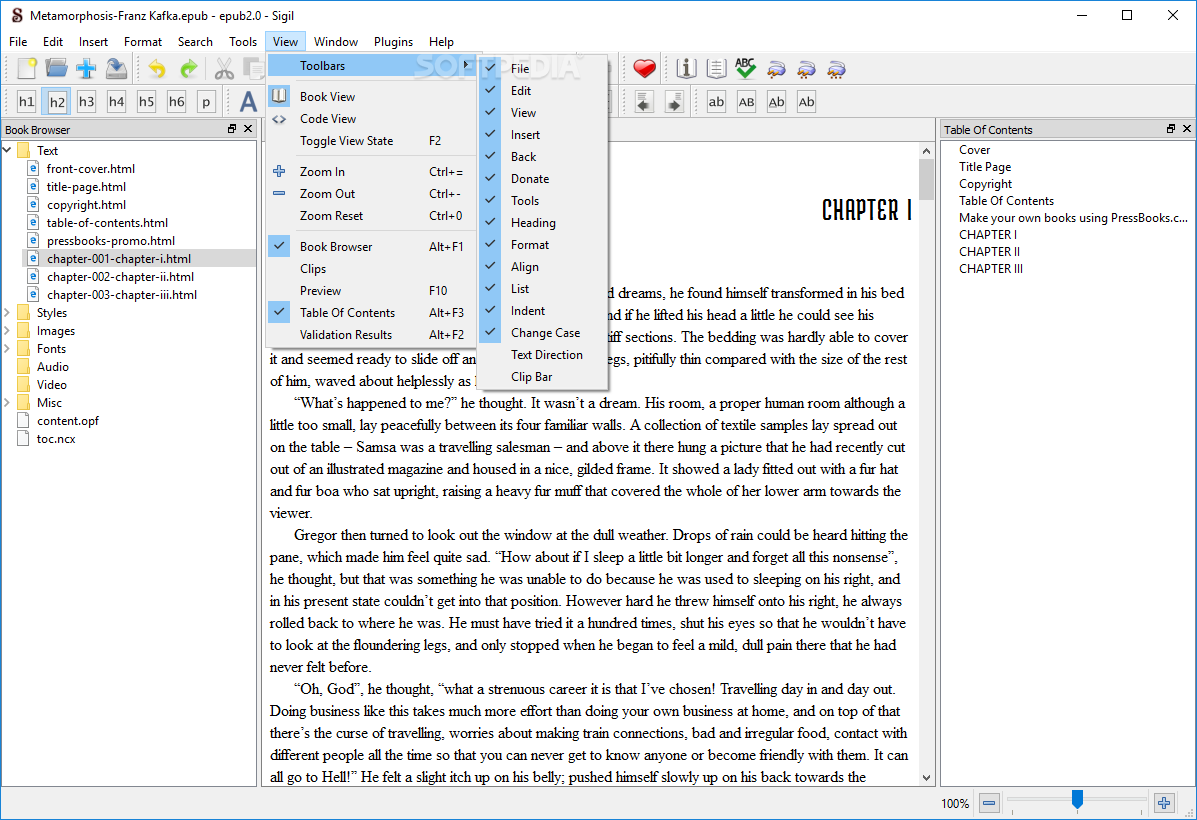Go to CHAPTER II in Table Of Contents
The image size is (1197, 820).
[989, 251]
